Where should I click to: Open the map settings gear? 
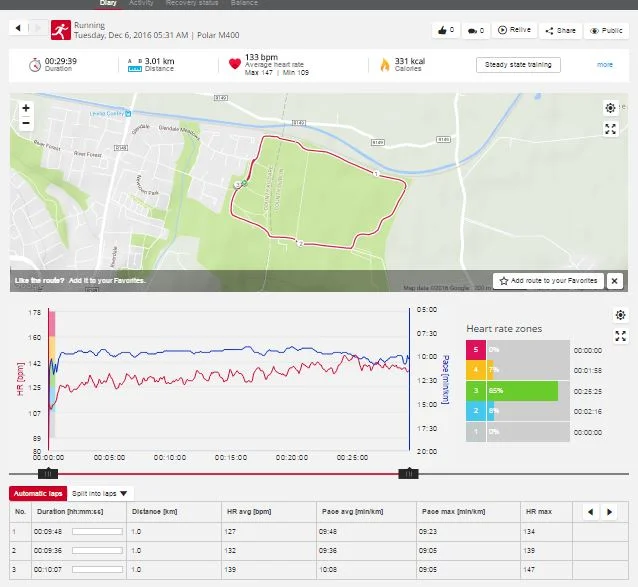point(610,108)
